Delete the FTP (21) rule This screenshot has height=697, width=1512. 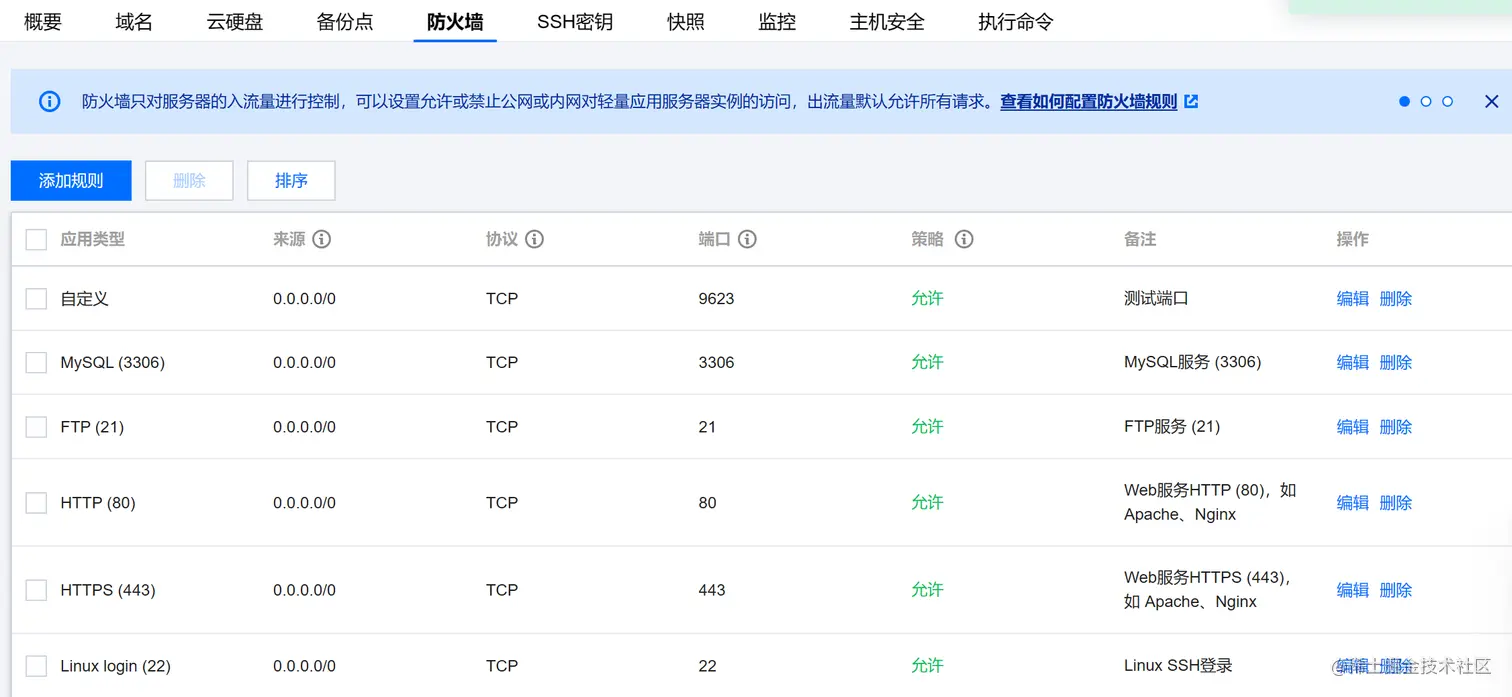pos(1396,427)
